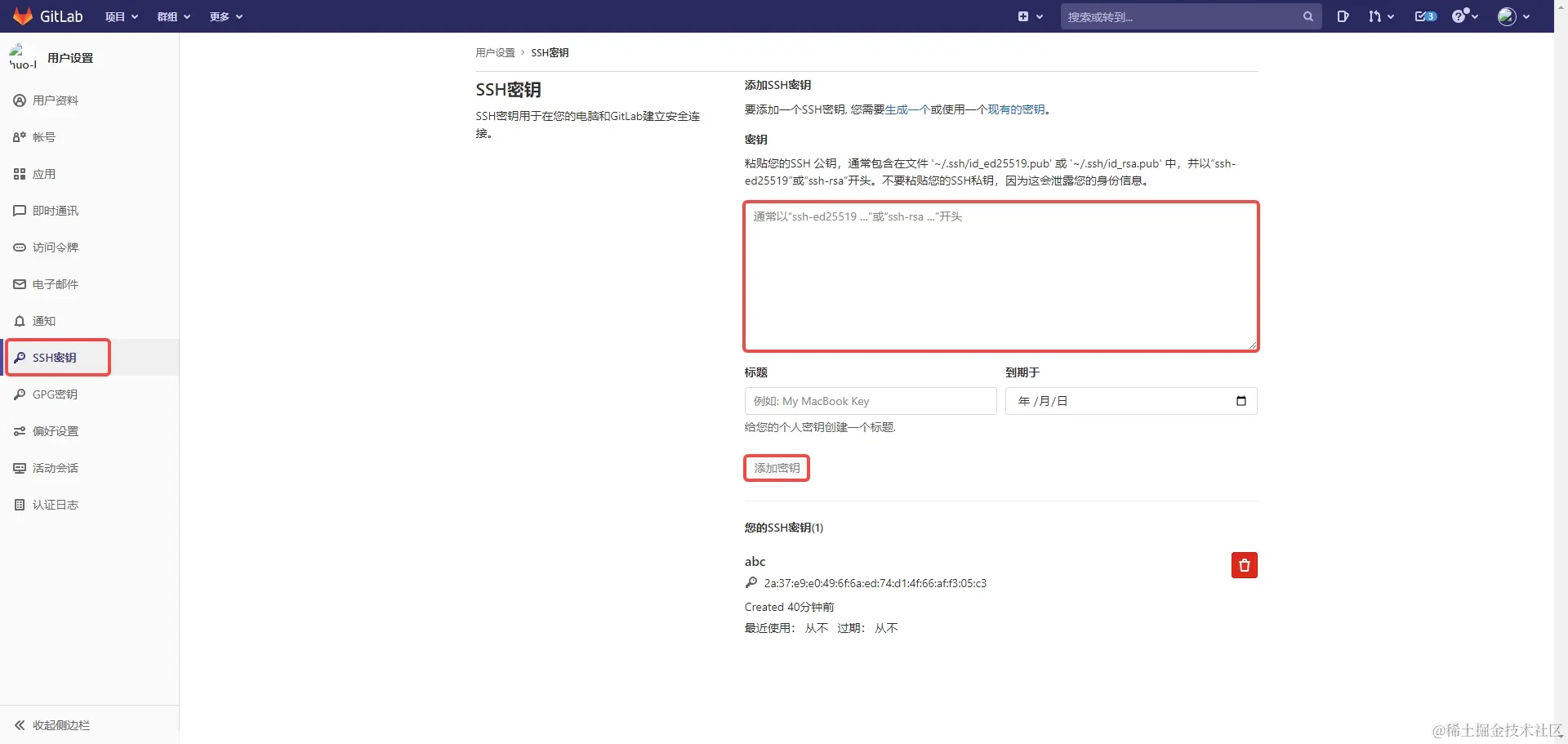Image resolution: width=1568 pixels, height=744 pixels.
Task: Open 电子邮件 in the sidebar
Action: (x=90, y=284)
